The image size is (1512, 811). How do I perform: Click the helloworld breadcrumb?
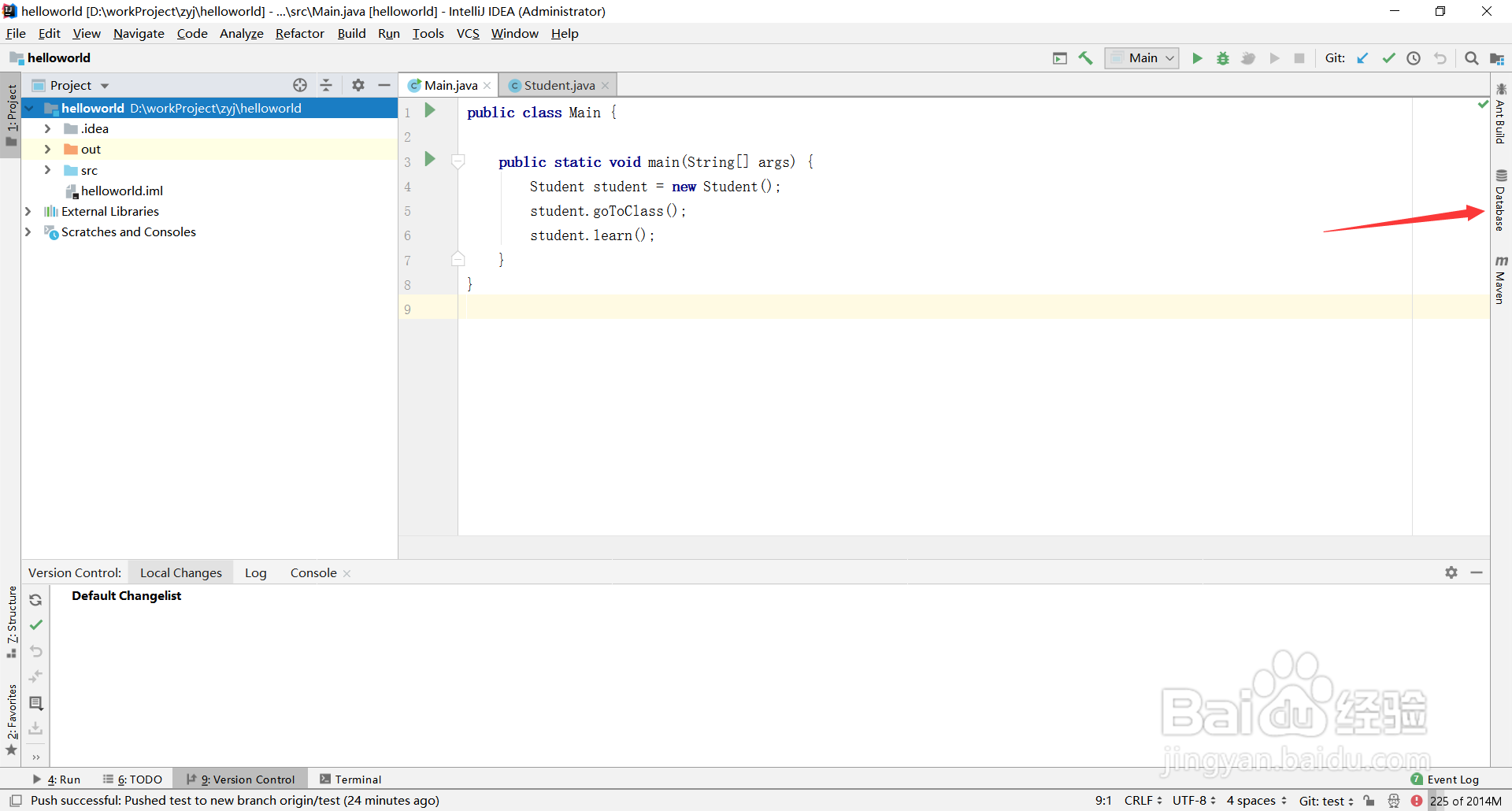50,57
